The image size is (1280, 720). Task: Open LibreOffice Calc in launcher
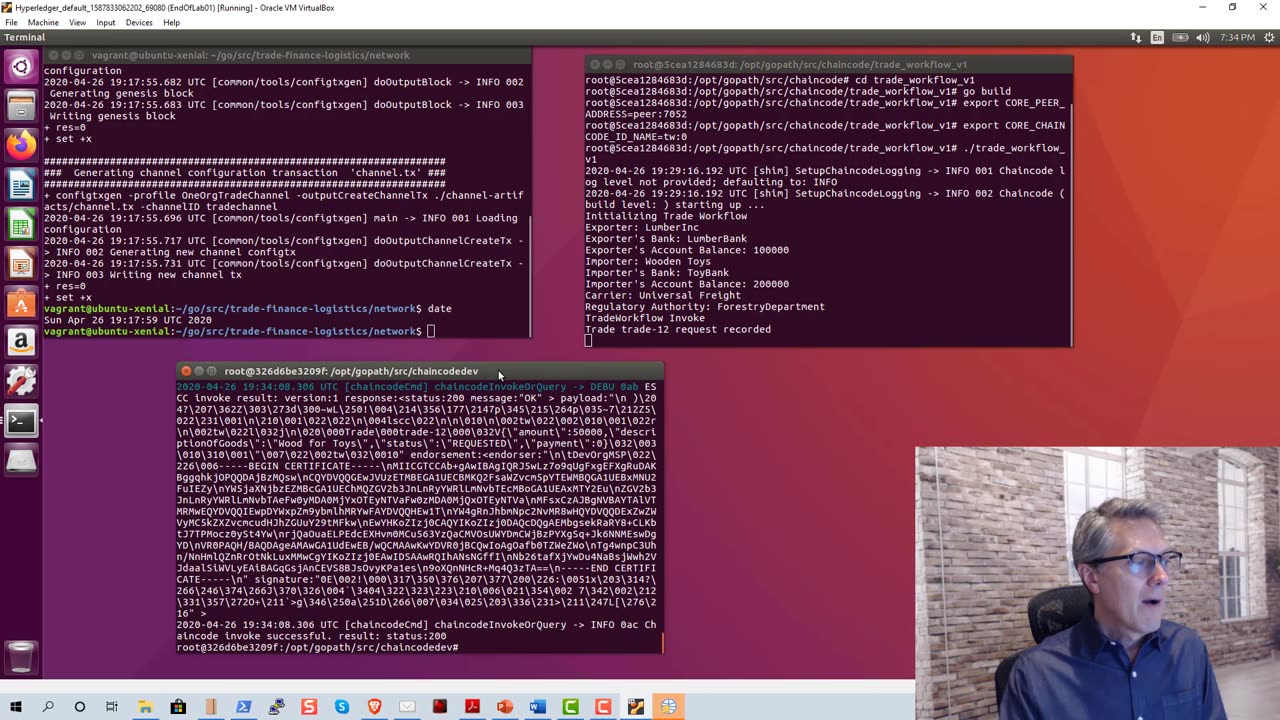click(21, 224)
